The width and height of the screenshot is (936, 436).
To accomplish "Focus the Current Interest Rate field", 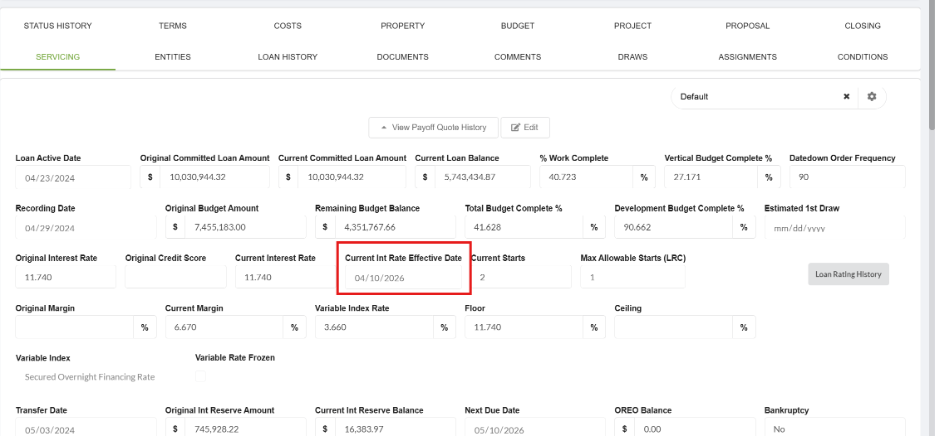I will click(285, 277).
